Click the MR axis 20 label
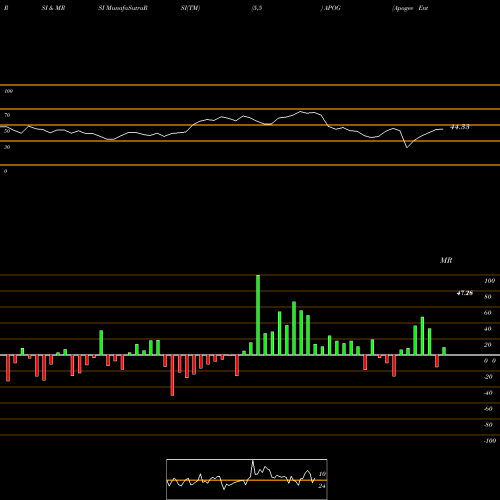 point(487,345)
